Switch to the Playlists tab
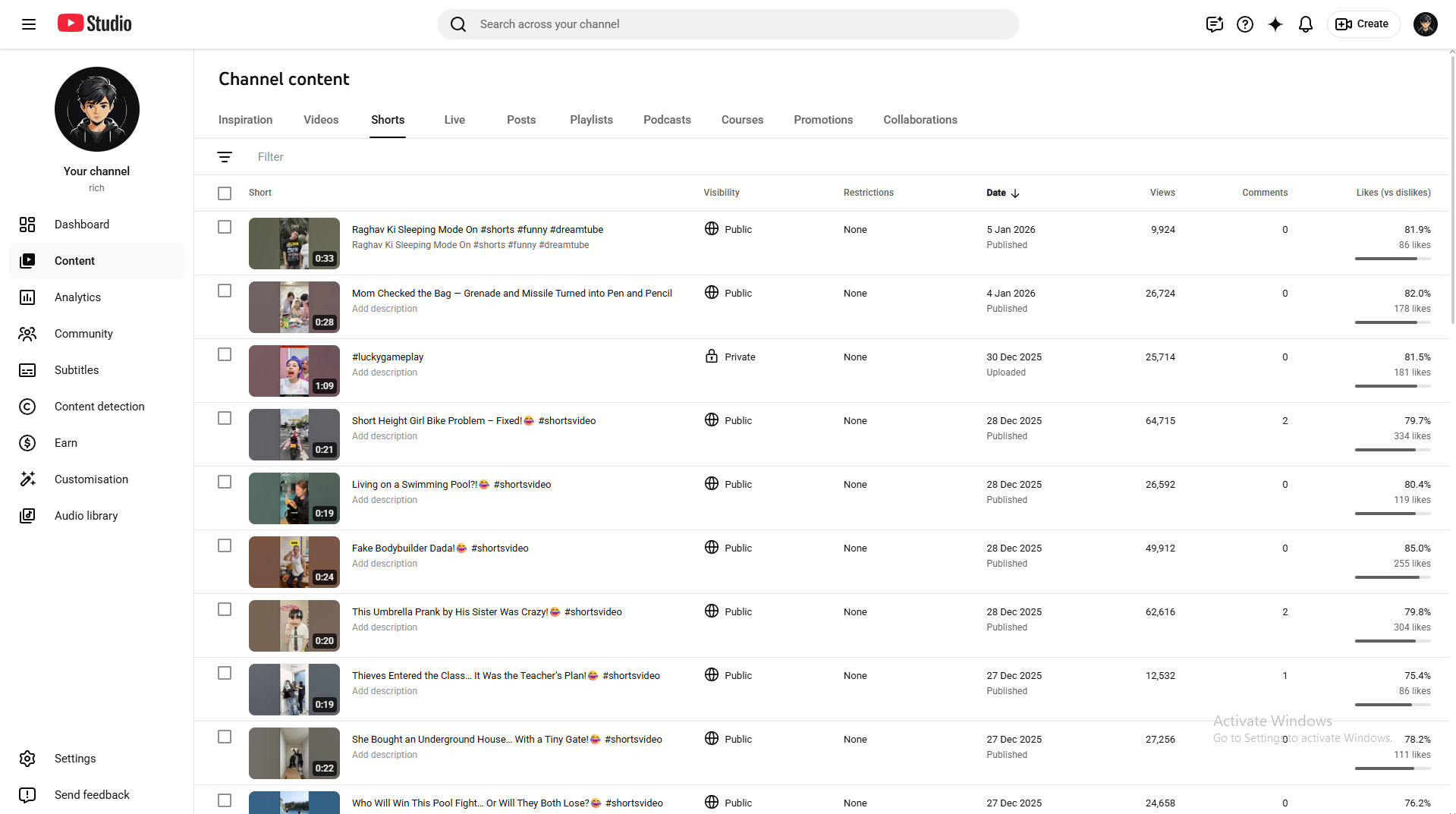The image size is (1456, 814). tap(590, 119)
